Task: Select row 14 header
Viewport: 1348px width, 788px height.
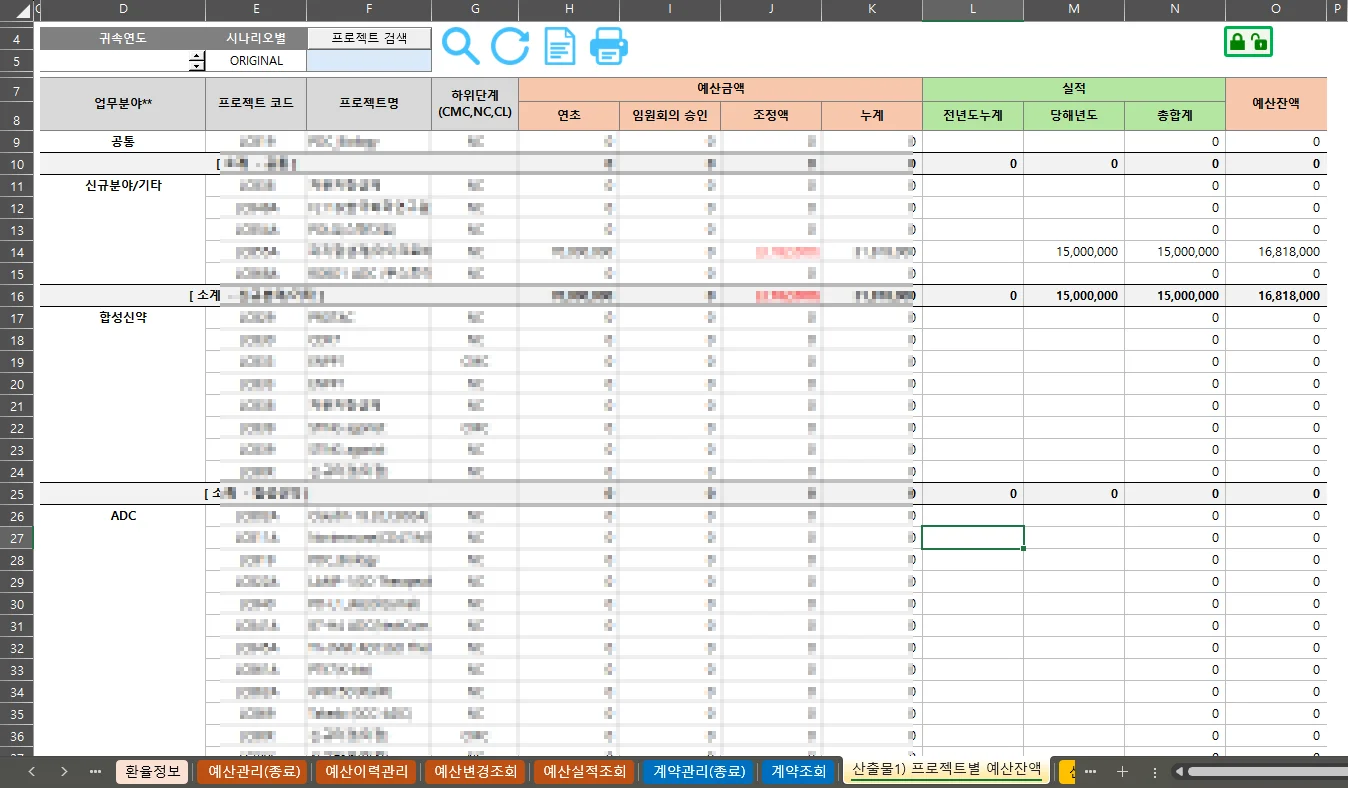Action: (x=17, y=251)
